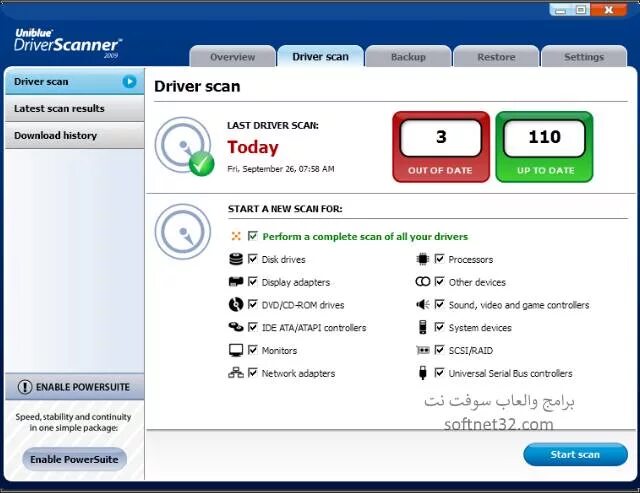Click the exclamation icon beside Enable PowerSuite
The image size is (640, 493).
point(25,386)
